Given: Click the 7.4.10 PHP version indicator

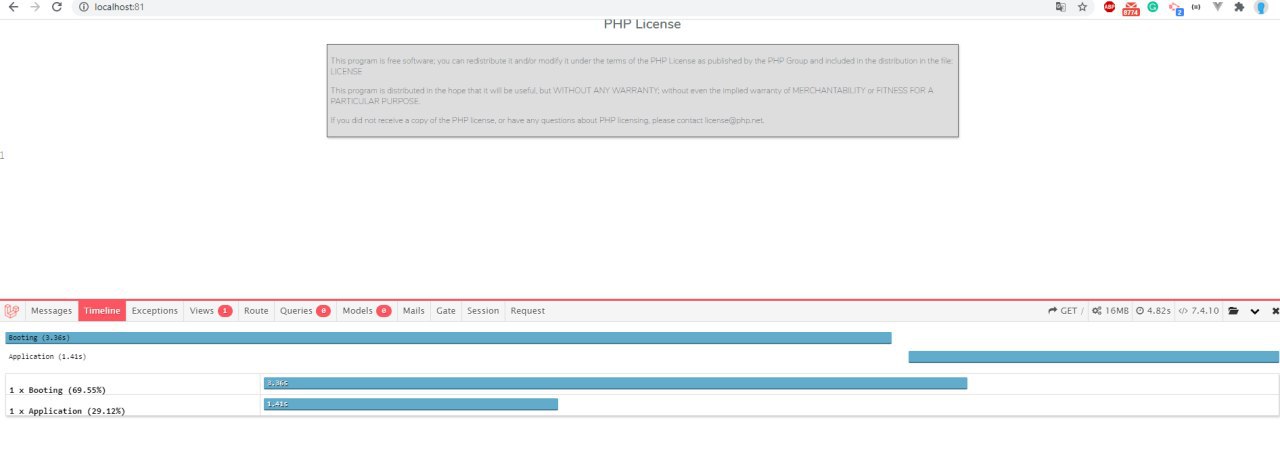Looking at the screenshot, I should click(1198, 311).
